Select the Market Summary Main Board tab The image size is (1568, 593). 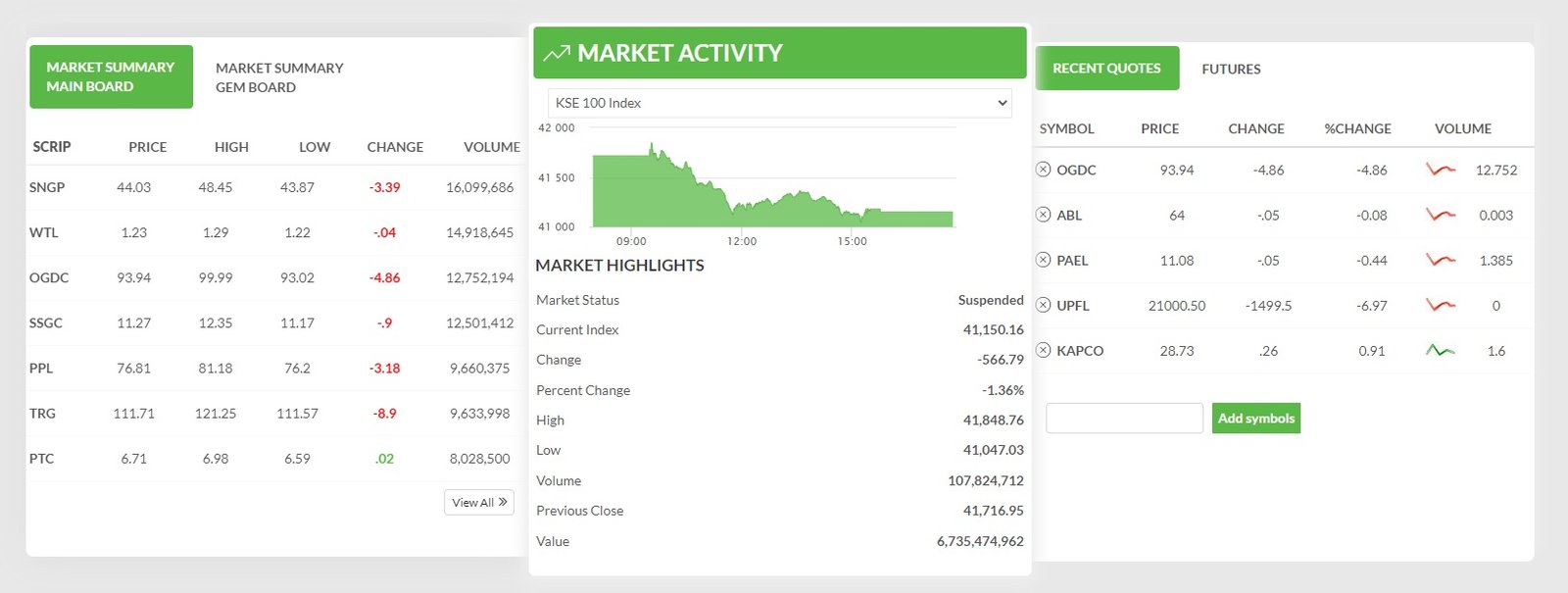[x=111, y=76]
